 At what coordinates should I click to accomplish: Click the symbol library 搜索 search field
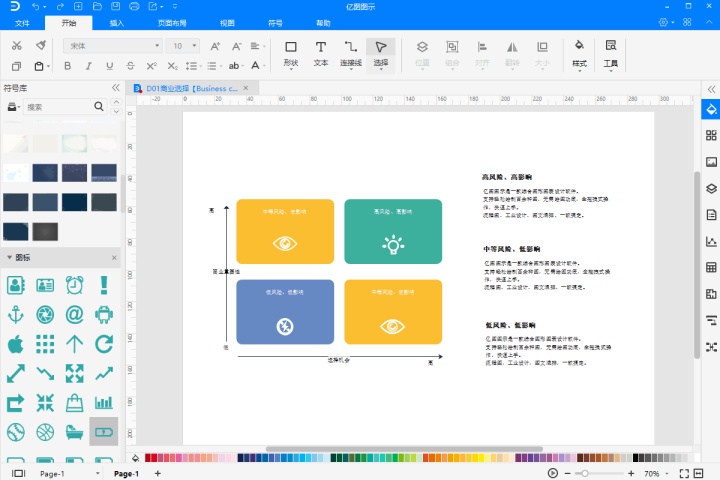58,107
